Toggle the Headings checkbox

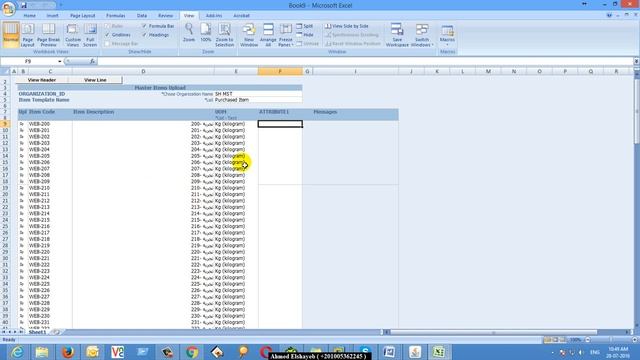144,35
